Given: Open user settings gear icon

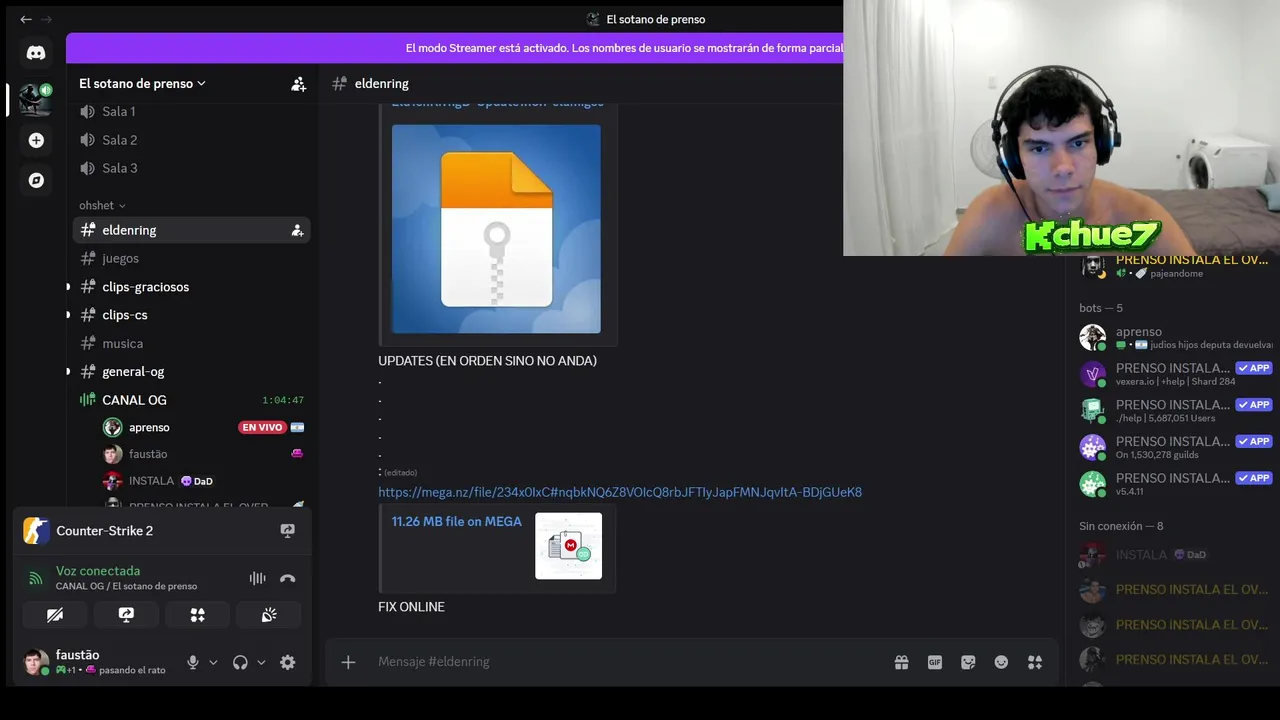Looking at the screenshot, I should click(288, 662).
